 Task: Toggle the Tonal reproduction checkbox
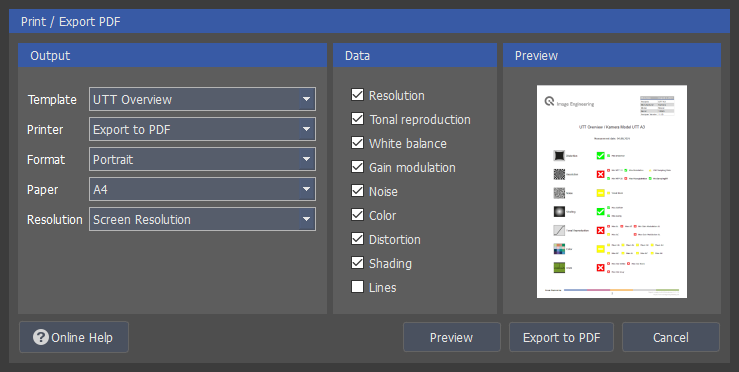pos(357,119)
